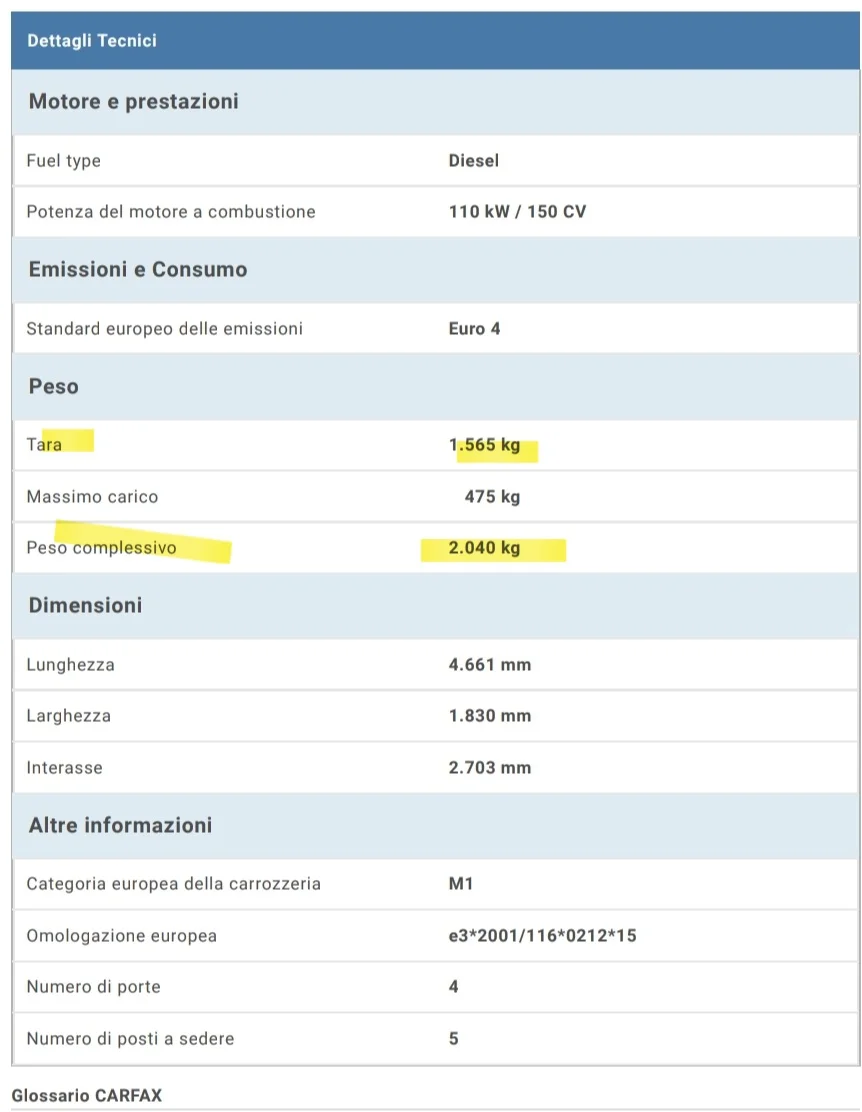This screenshot has height=1112, width=862.
Task: Select the Altre informazioni section header
Action: (x=121, y=825)
